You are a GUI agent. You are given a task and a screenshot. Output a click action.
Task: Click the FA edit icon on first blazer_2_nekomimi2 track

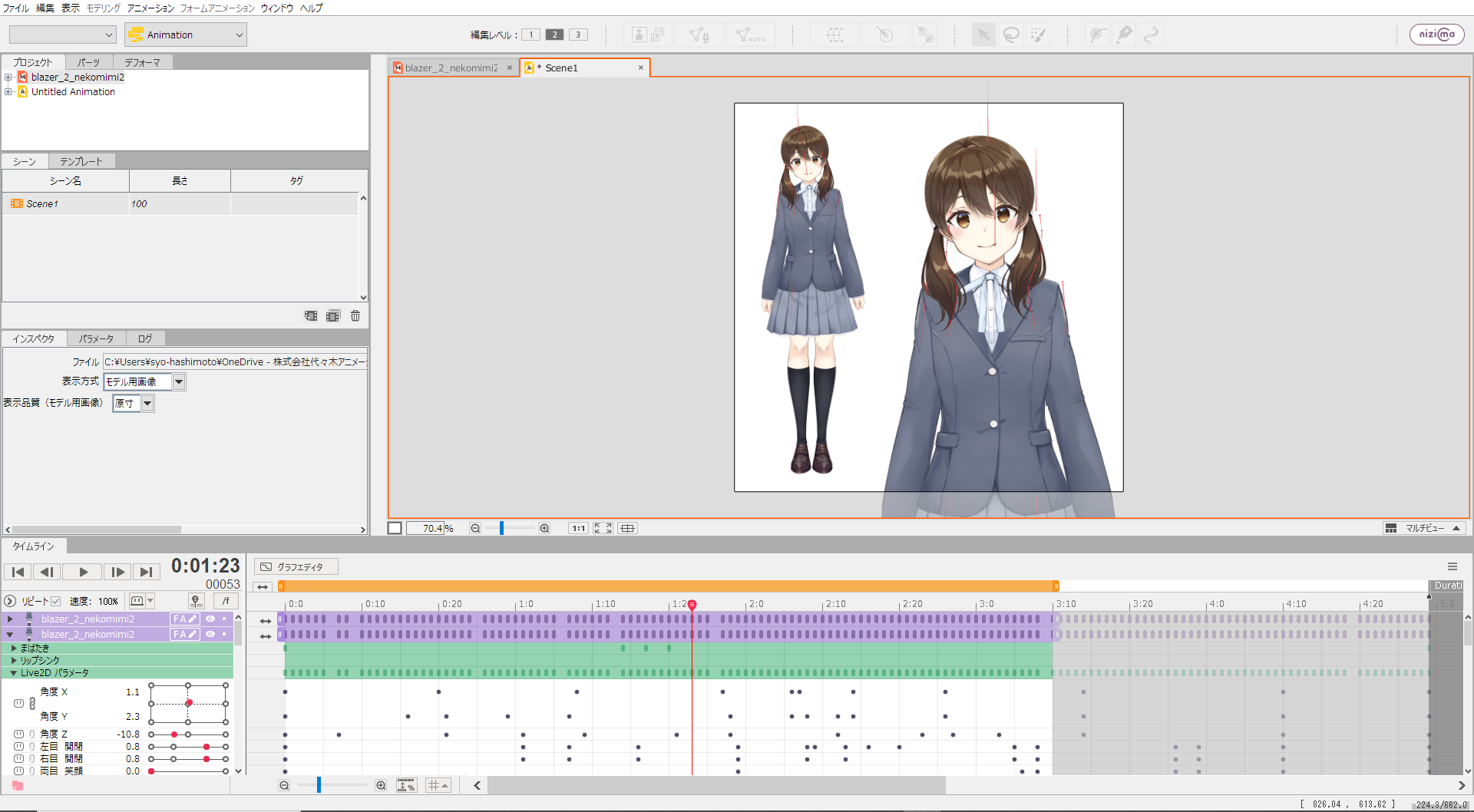tap(185, 619)
